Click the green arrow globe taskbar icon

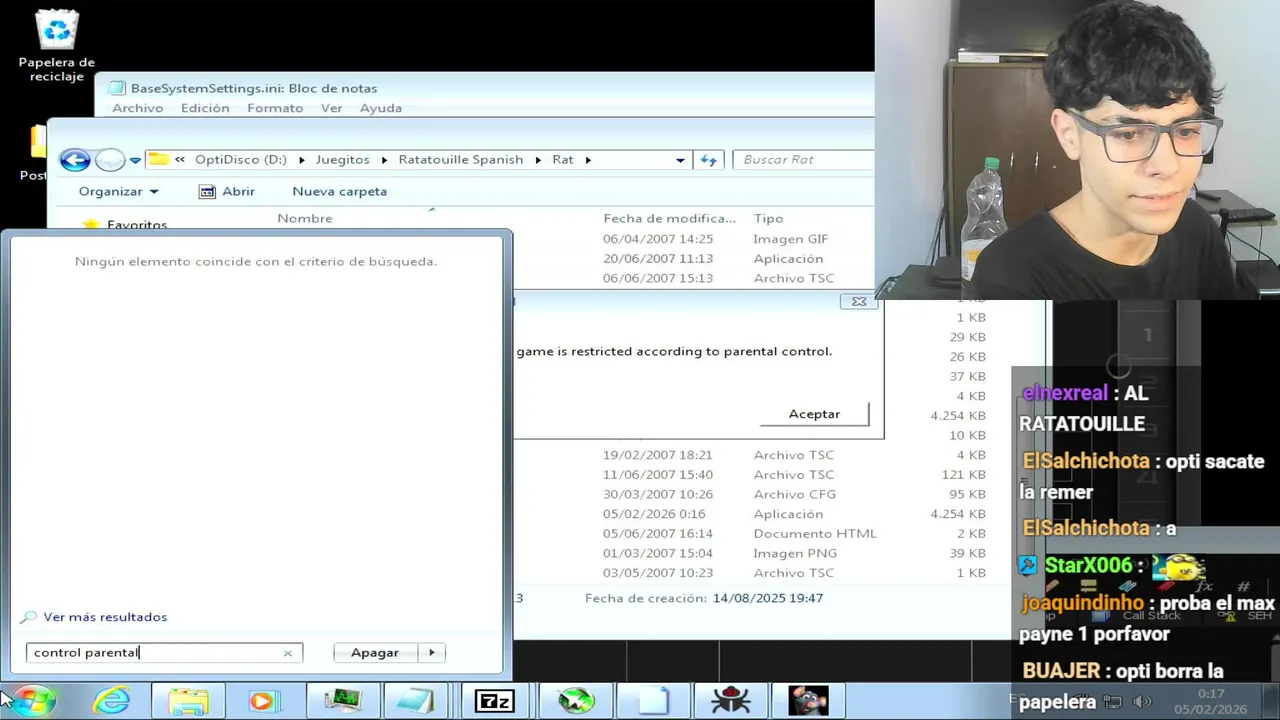pos(576,701)
